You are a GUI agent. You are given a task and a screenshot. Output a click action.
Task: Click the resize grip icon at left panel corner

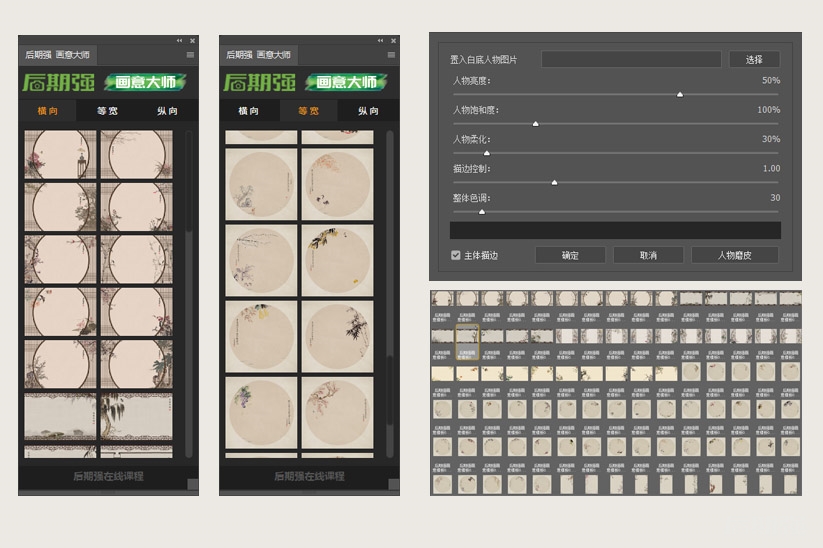click(x=193, y=484)
